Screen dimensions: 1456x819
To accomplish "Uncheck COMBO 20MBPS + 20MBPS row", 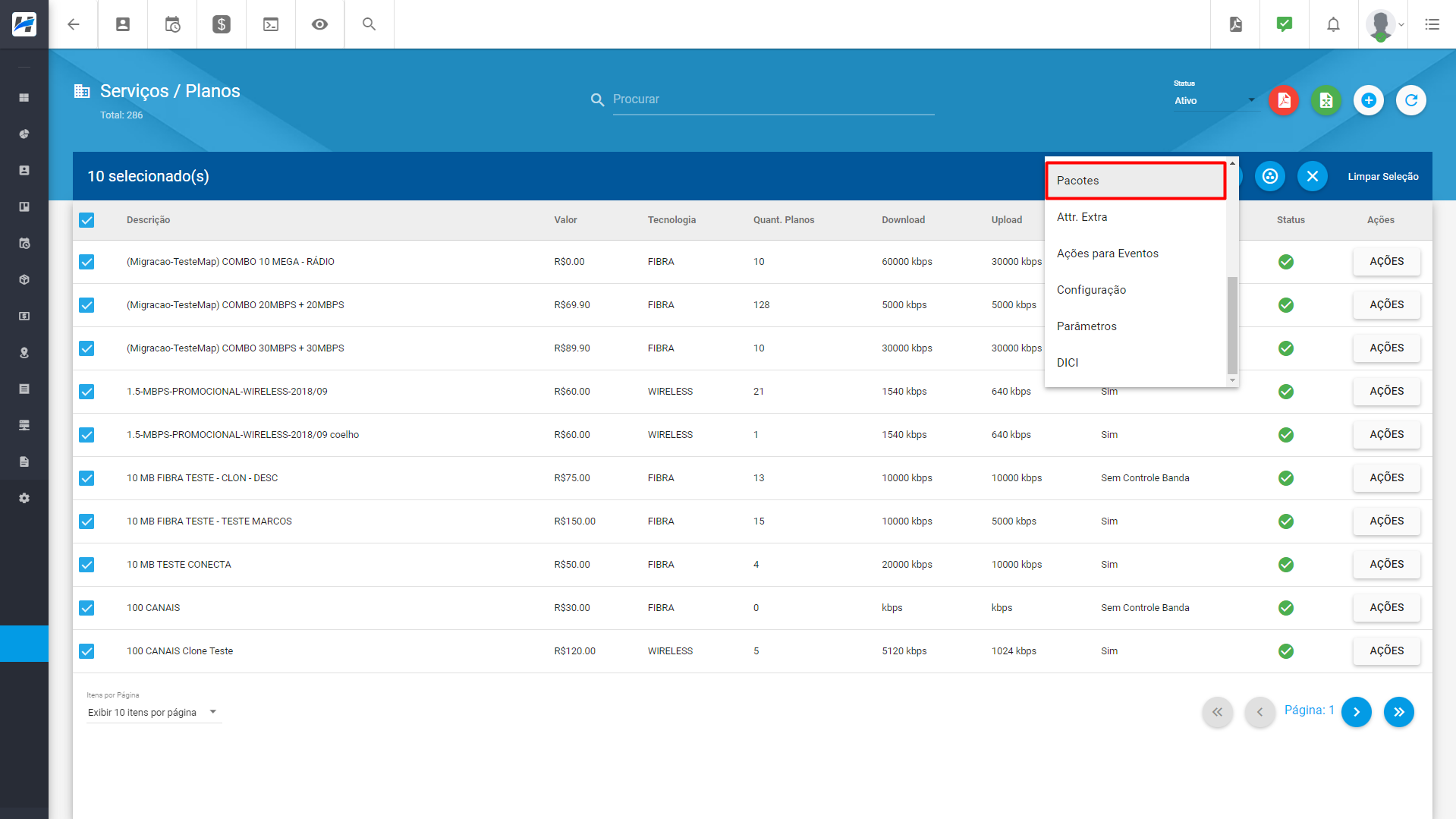I will tap(86, 305).
